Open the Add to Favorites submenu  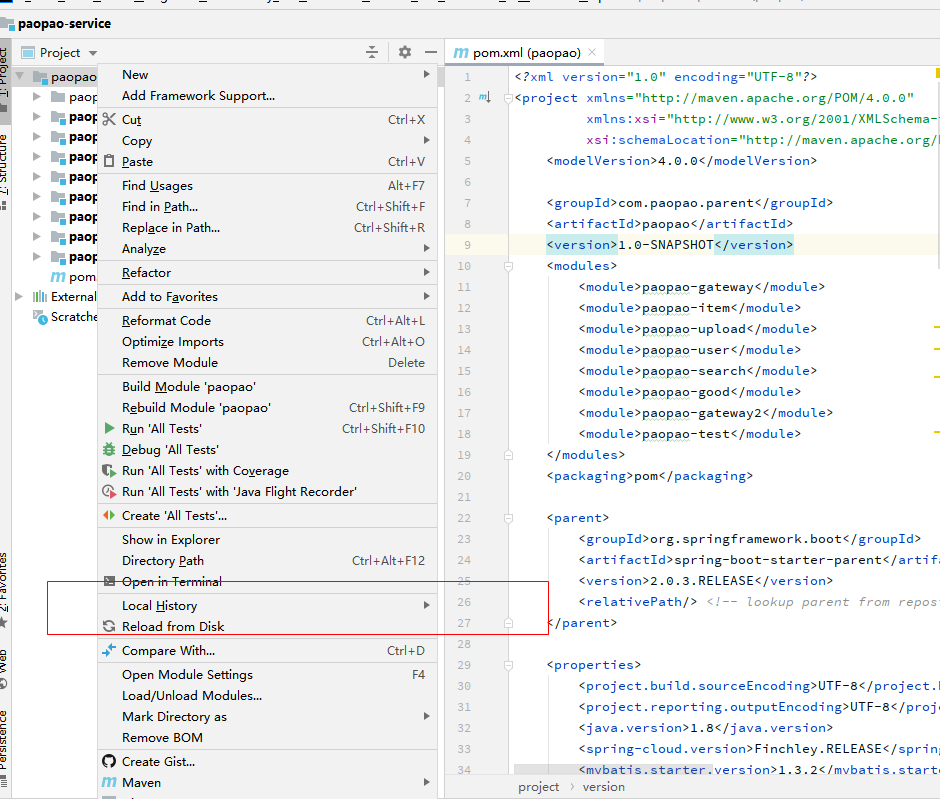[x=267, y=296]
